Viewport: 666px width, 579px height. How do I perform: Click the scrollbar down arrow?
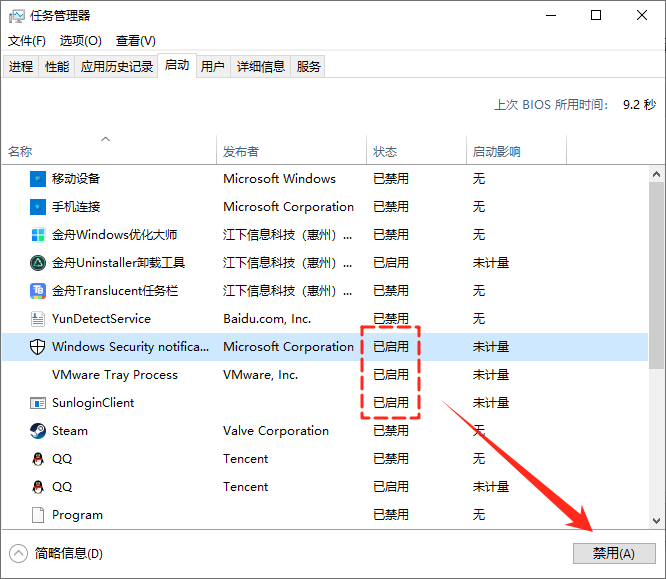[656, 520]
